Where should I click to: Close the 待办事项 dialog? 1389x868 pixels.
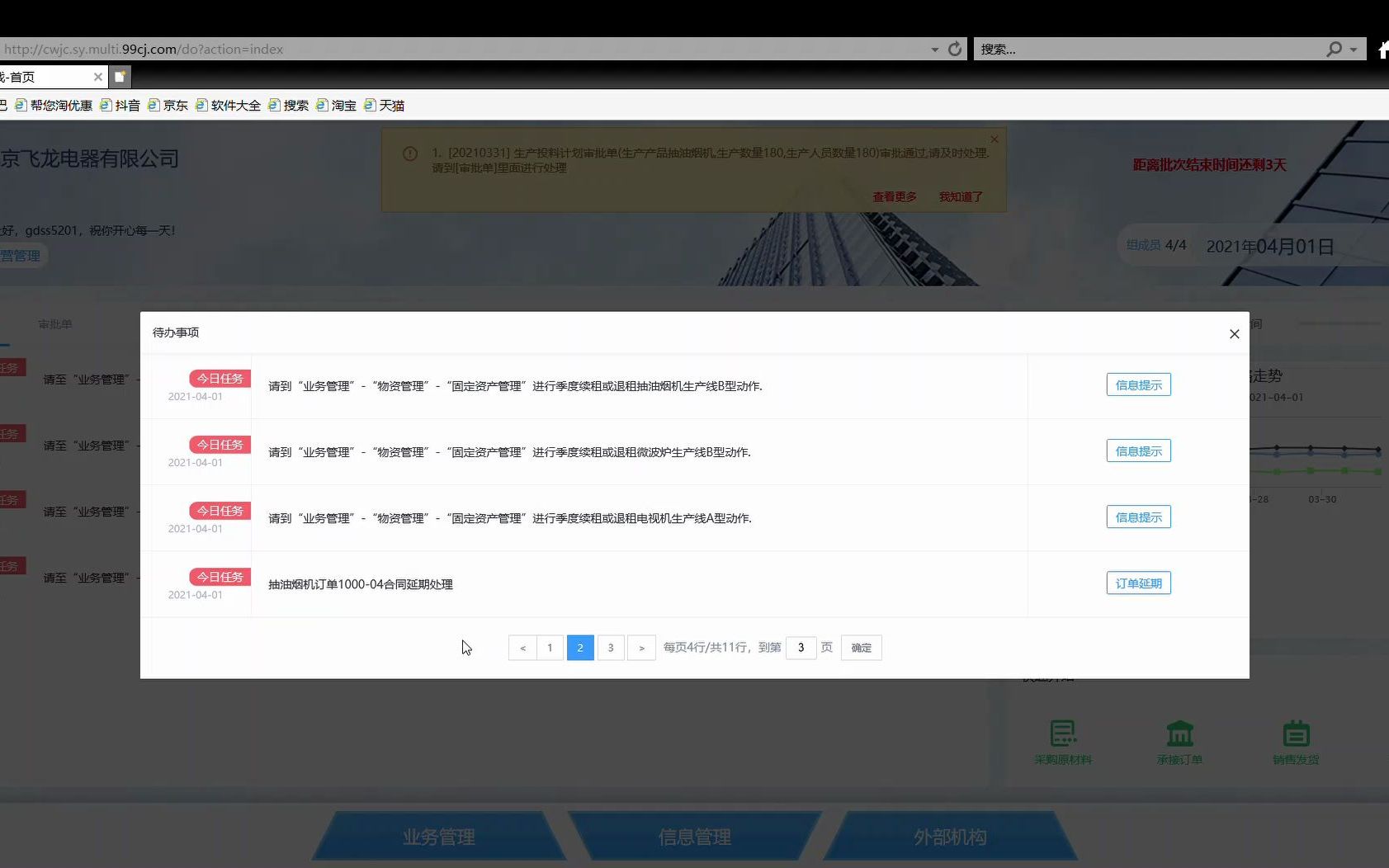click(1234, 333)
